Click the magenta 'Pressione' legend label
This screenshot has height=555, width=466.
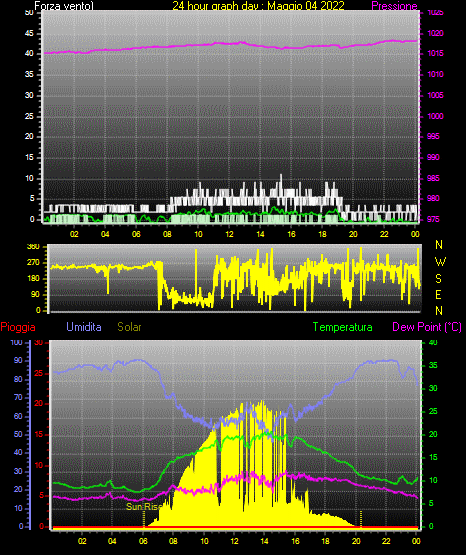394,6
